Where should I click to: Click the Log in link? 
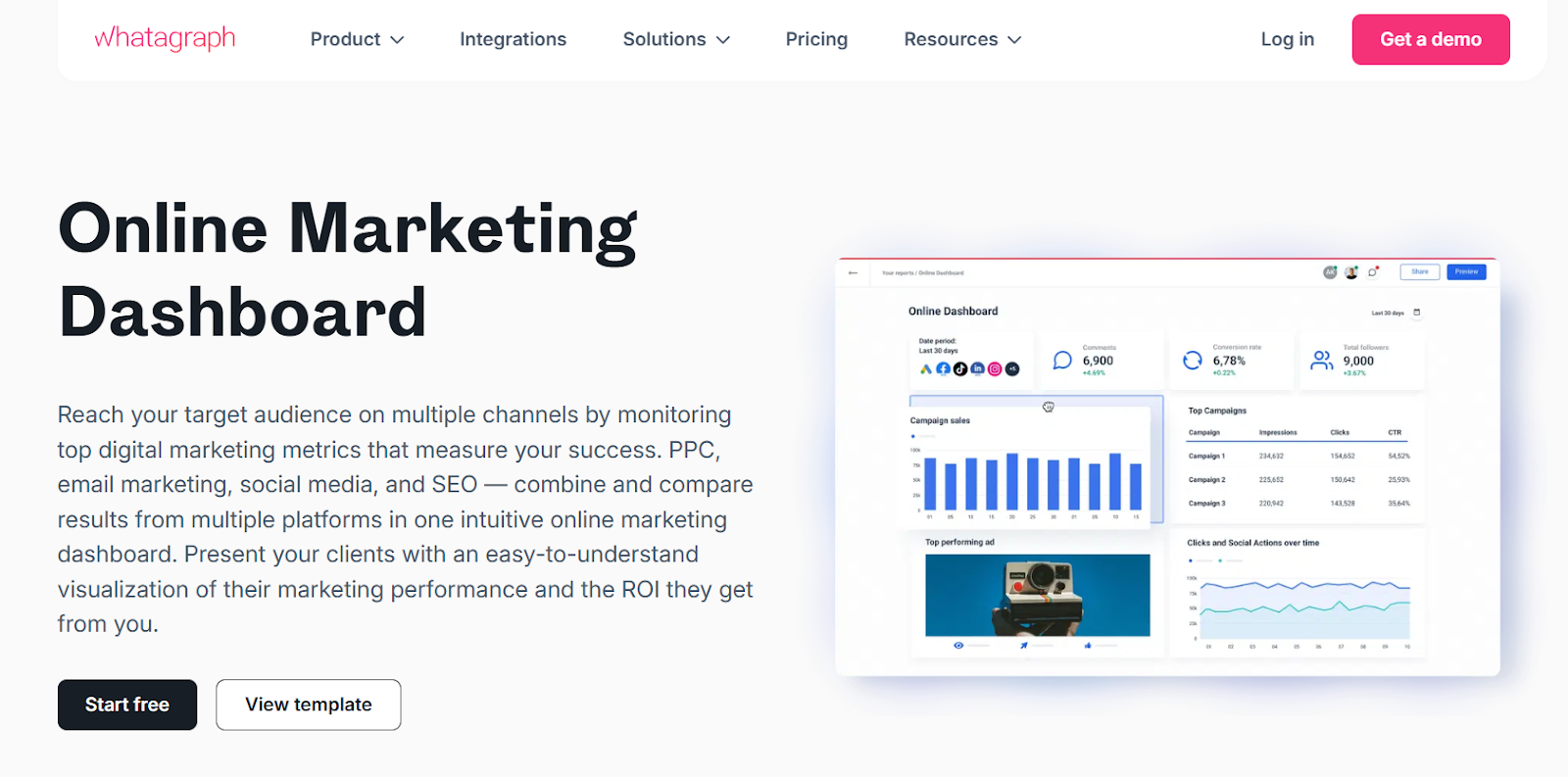[x=1287, y=39]
